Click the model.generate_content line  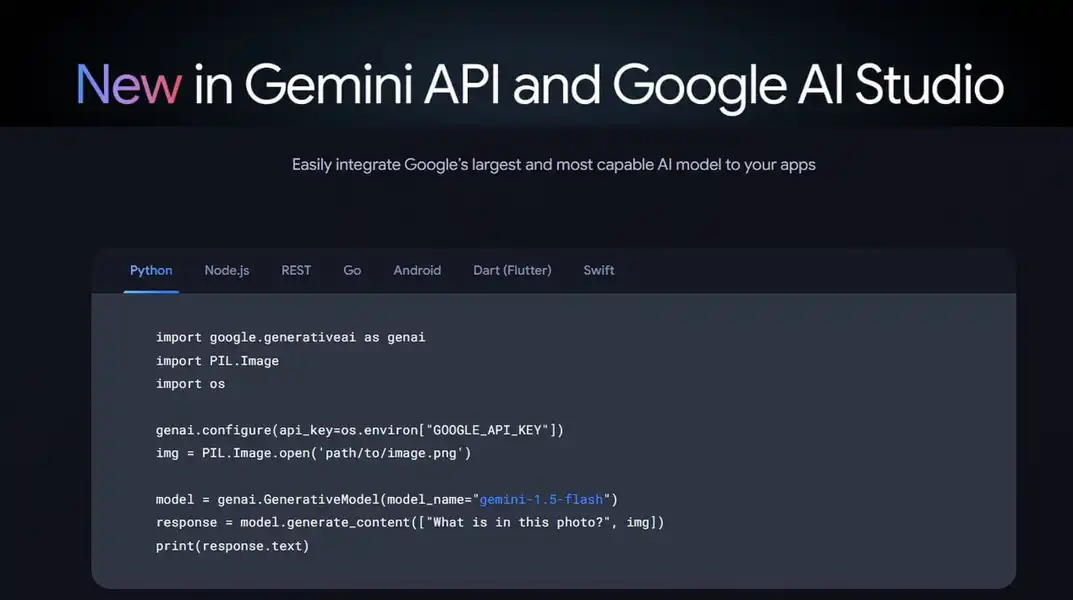[x=410, y=521]
